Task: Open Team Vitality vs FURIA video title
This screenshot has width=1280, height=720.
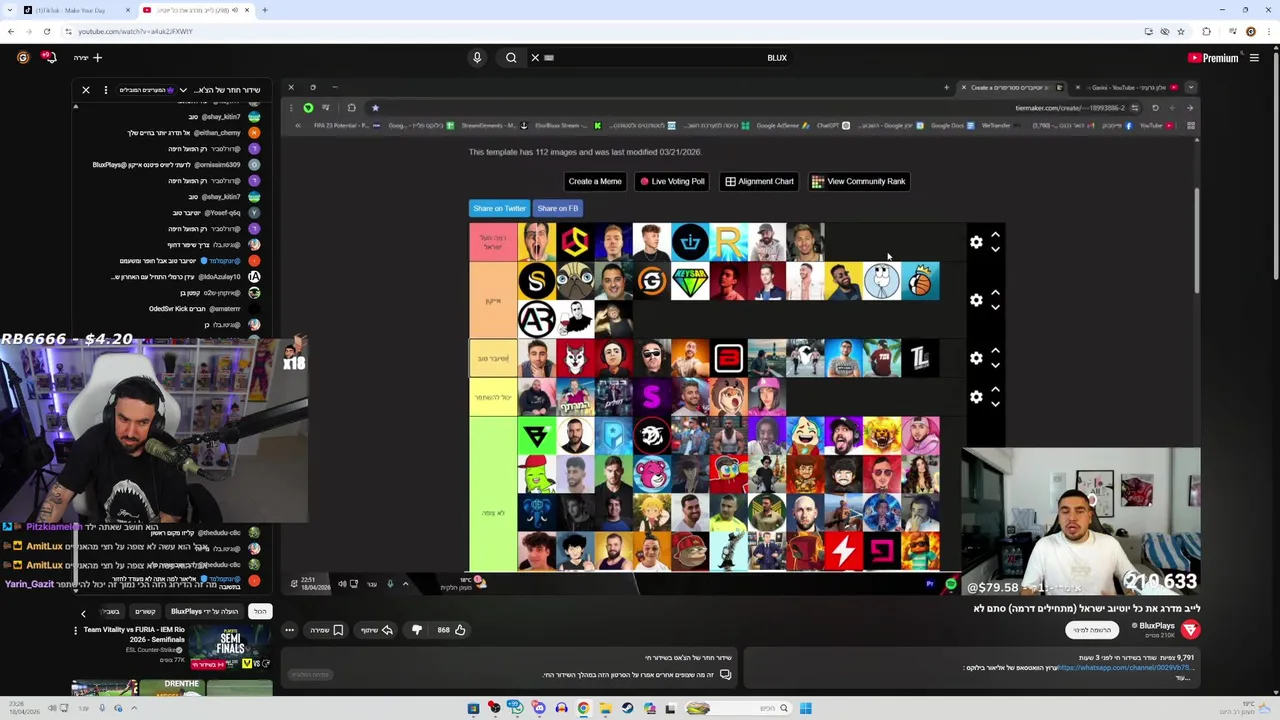Action: pyautogui.click(x=134, y=635)
